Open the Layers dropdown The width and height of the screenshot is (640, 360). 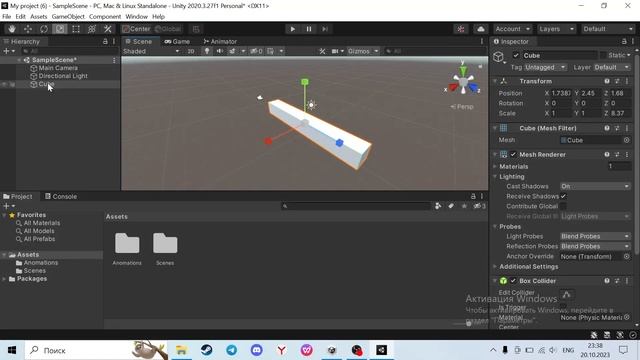coord(556,29)
